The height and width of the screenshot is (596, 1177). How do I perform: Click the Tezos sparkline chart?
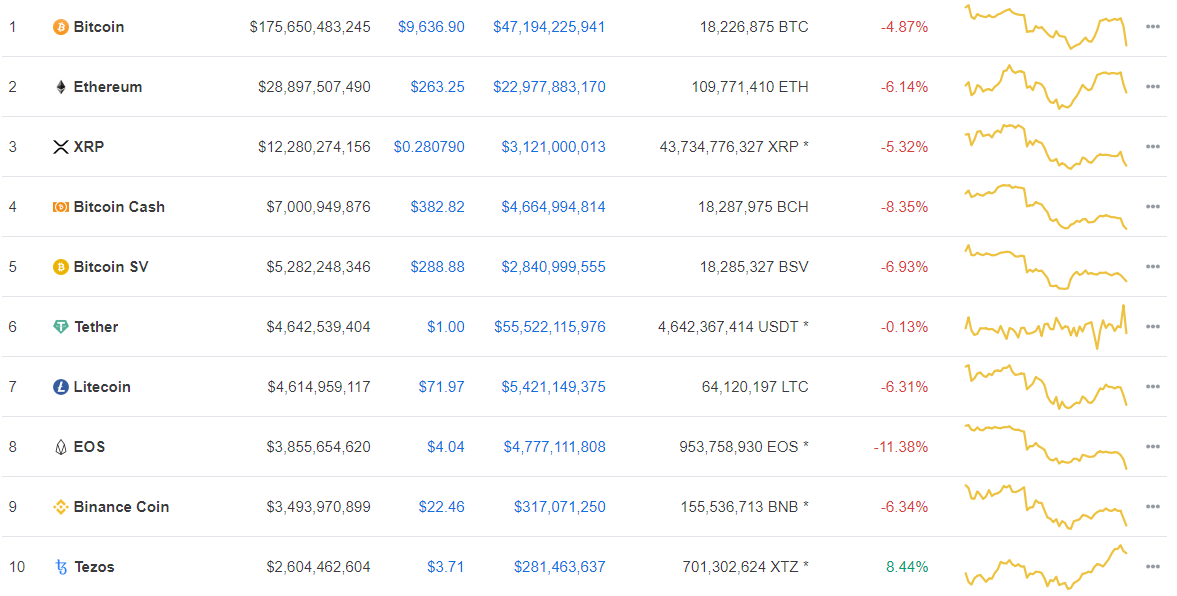click(x=1045, y=566)
